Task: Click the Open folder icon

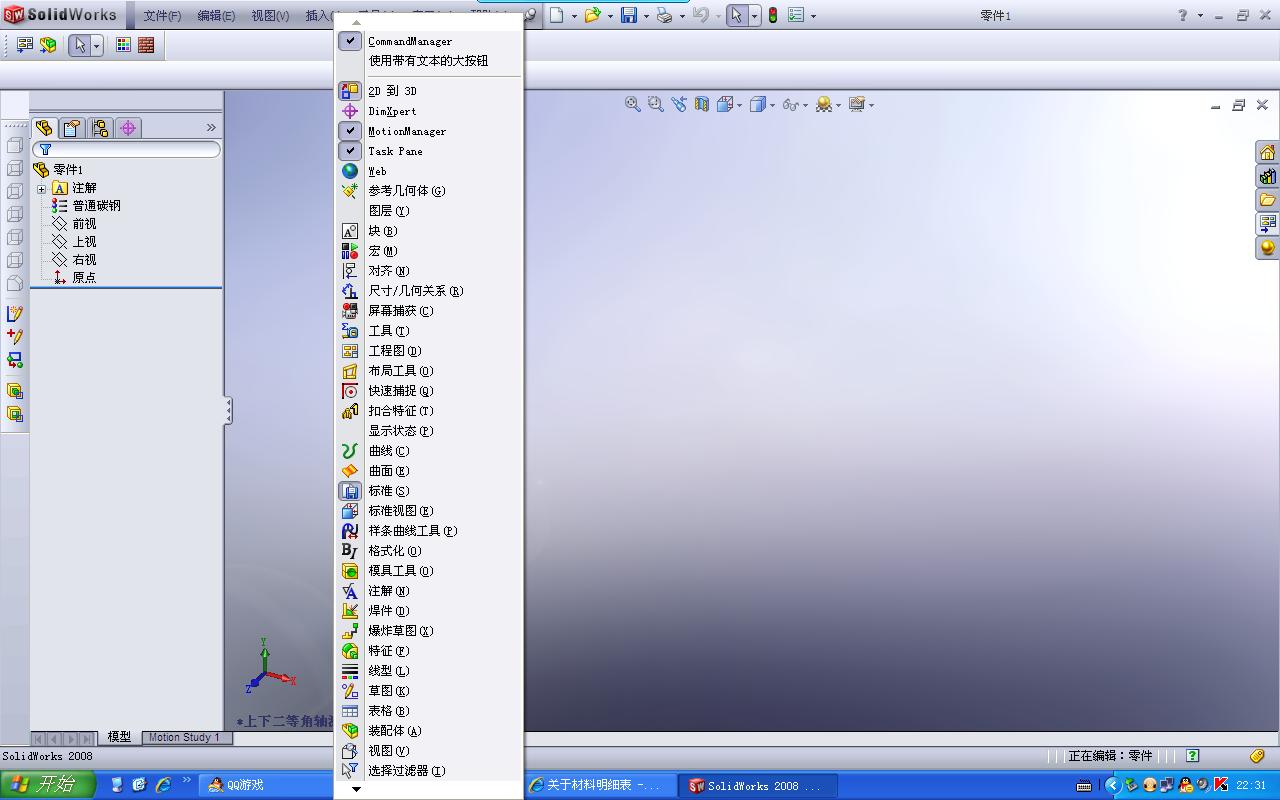Action: (593, 15)
